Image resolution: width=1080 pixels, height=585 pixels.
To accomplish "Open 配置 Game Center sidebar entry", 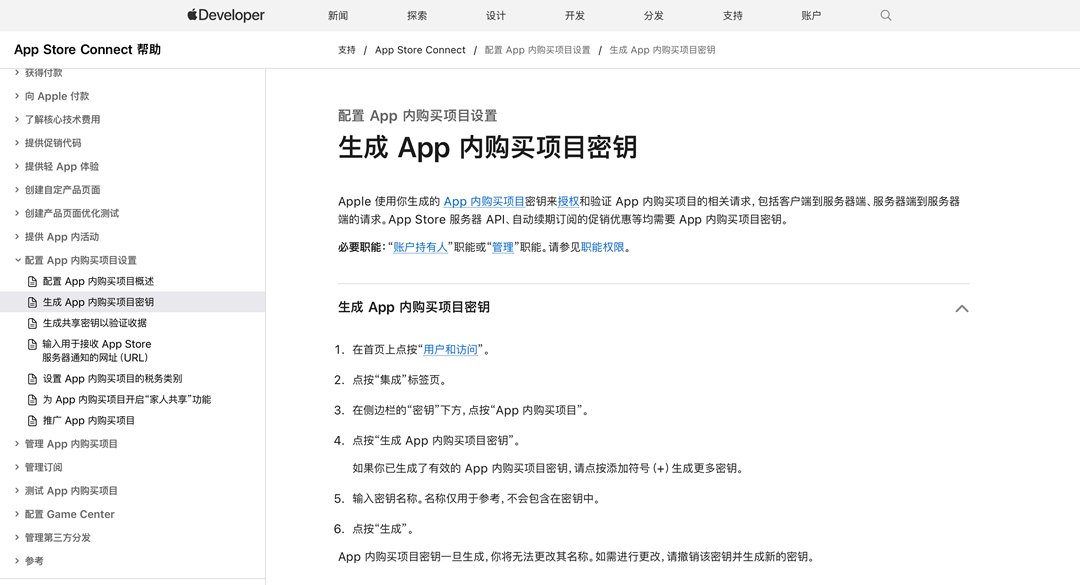I will coord(70,514).
